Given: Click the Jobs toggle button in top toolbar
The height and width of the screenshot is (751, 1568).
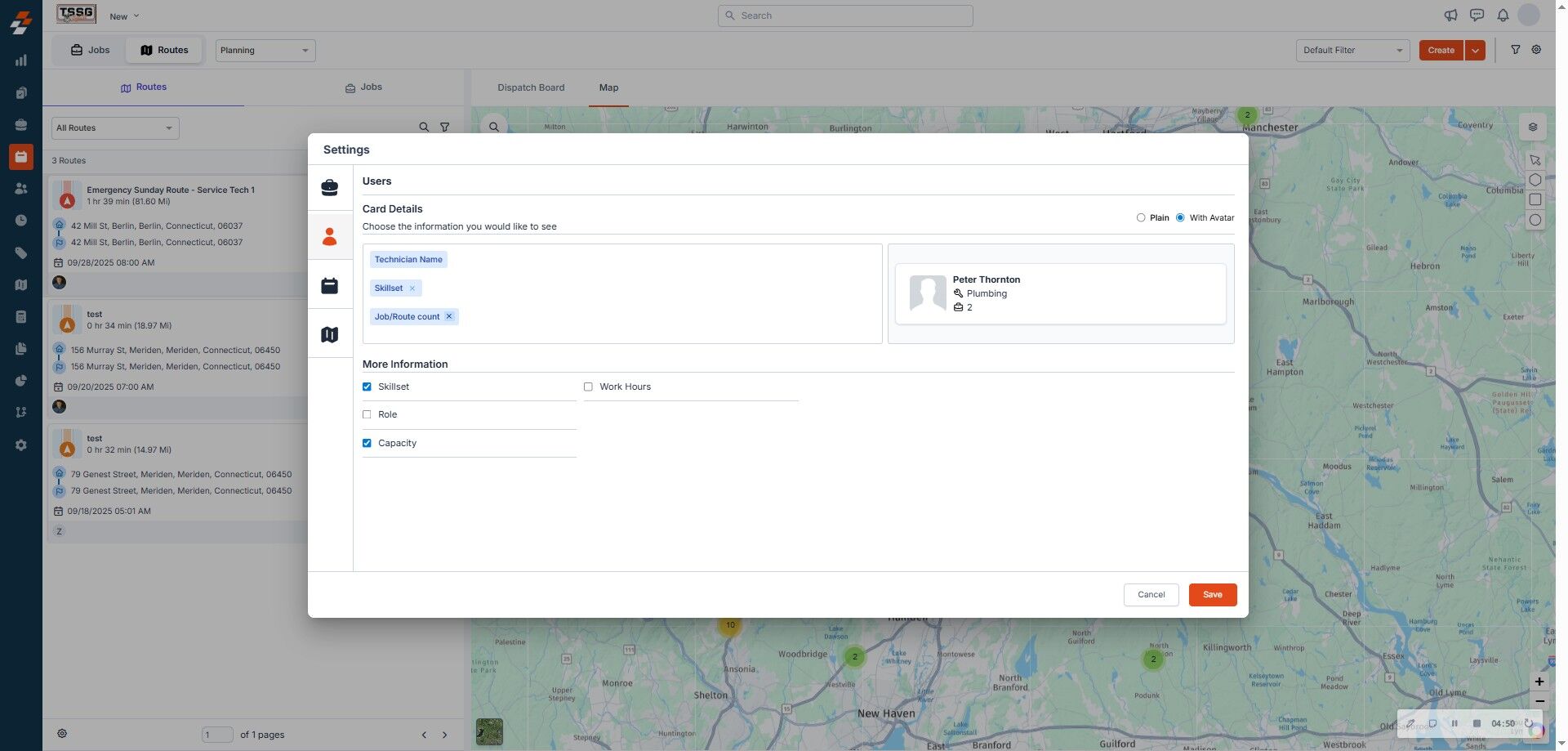Looking at the screenshot, I should [x=90, y=50].
